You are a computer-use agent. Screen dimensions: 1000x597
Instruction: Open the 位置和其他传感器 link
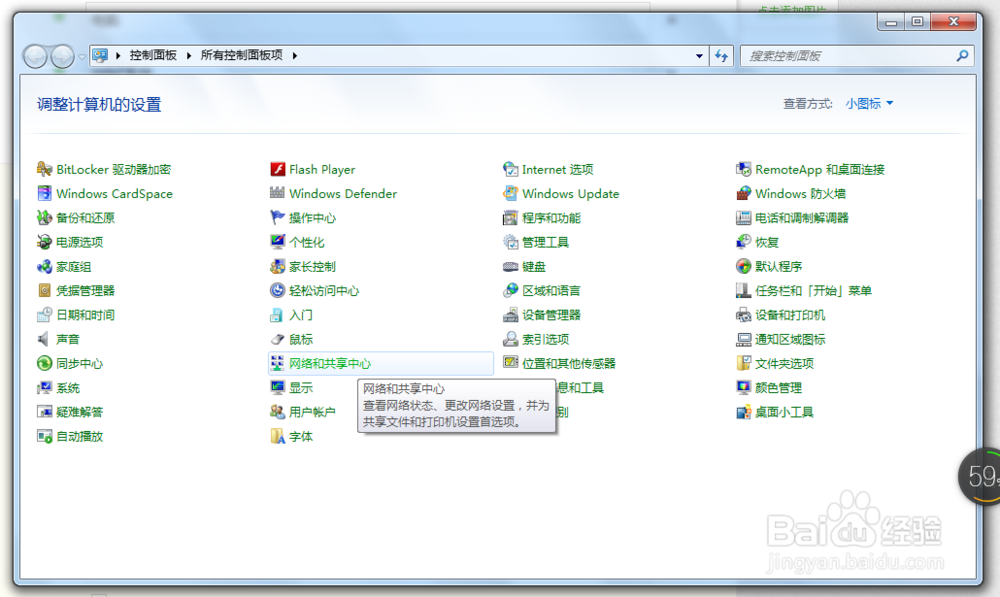(569, 364)
